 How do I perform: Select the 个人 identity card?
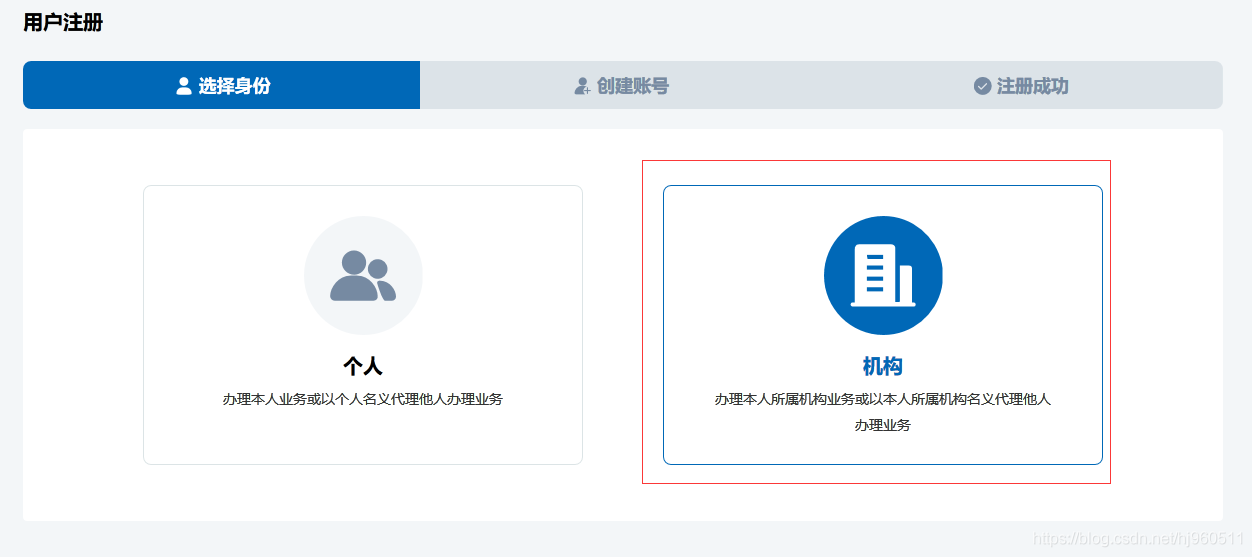tap(363, 325)
